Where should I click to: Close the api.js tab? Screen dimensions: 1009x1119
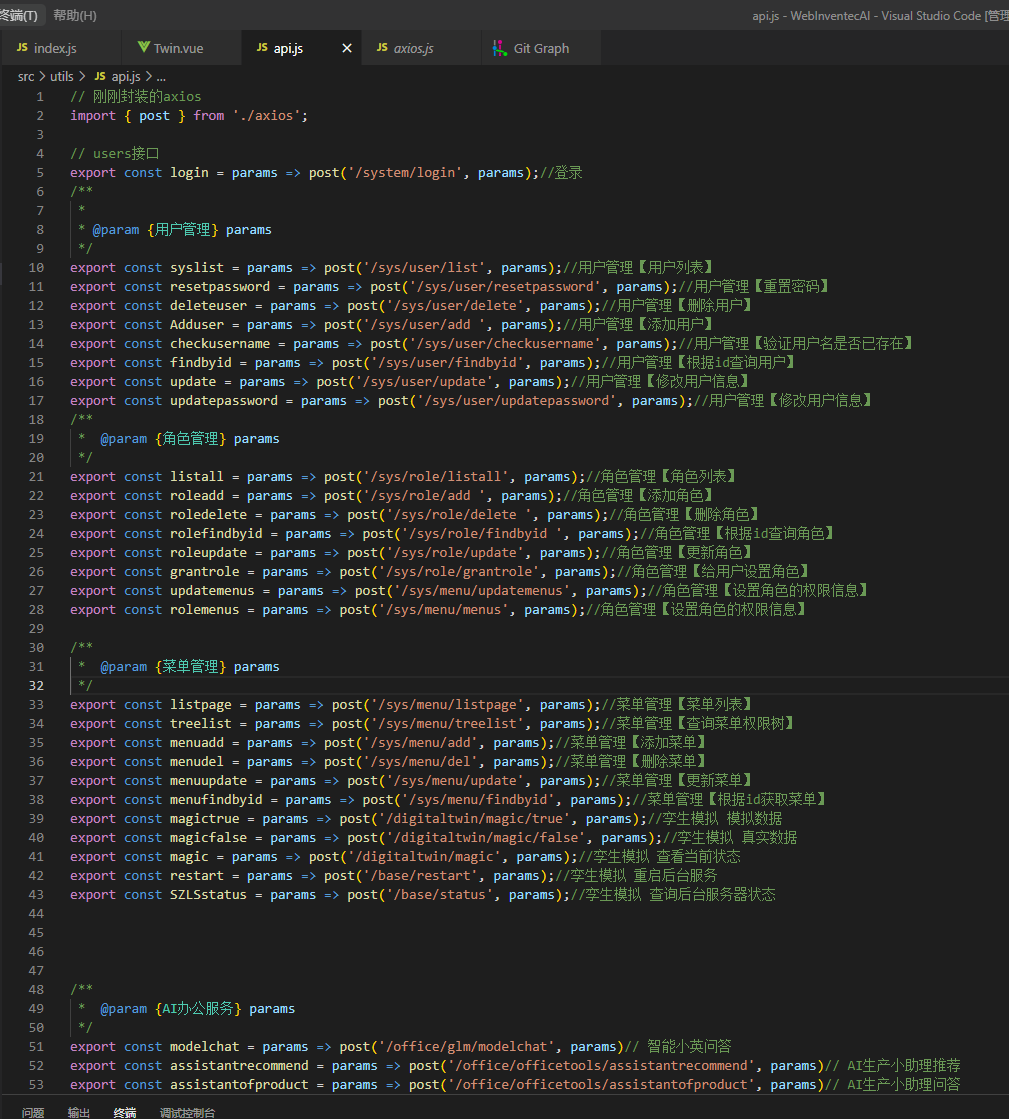pyautogui.click(x=347, y=49)
